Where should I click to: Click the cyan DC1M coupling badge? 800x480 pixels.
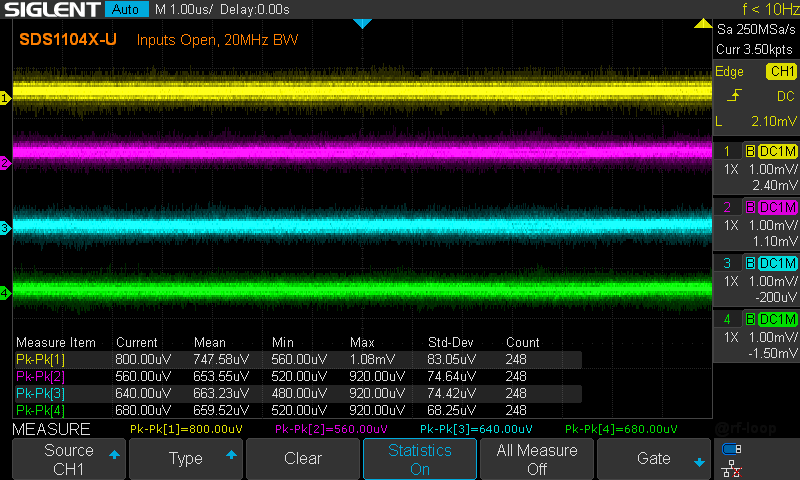pyautogui.click(x=778, y=264)
